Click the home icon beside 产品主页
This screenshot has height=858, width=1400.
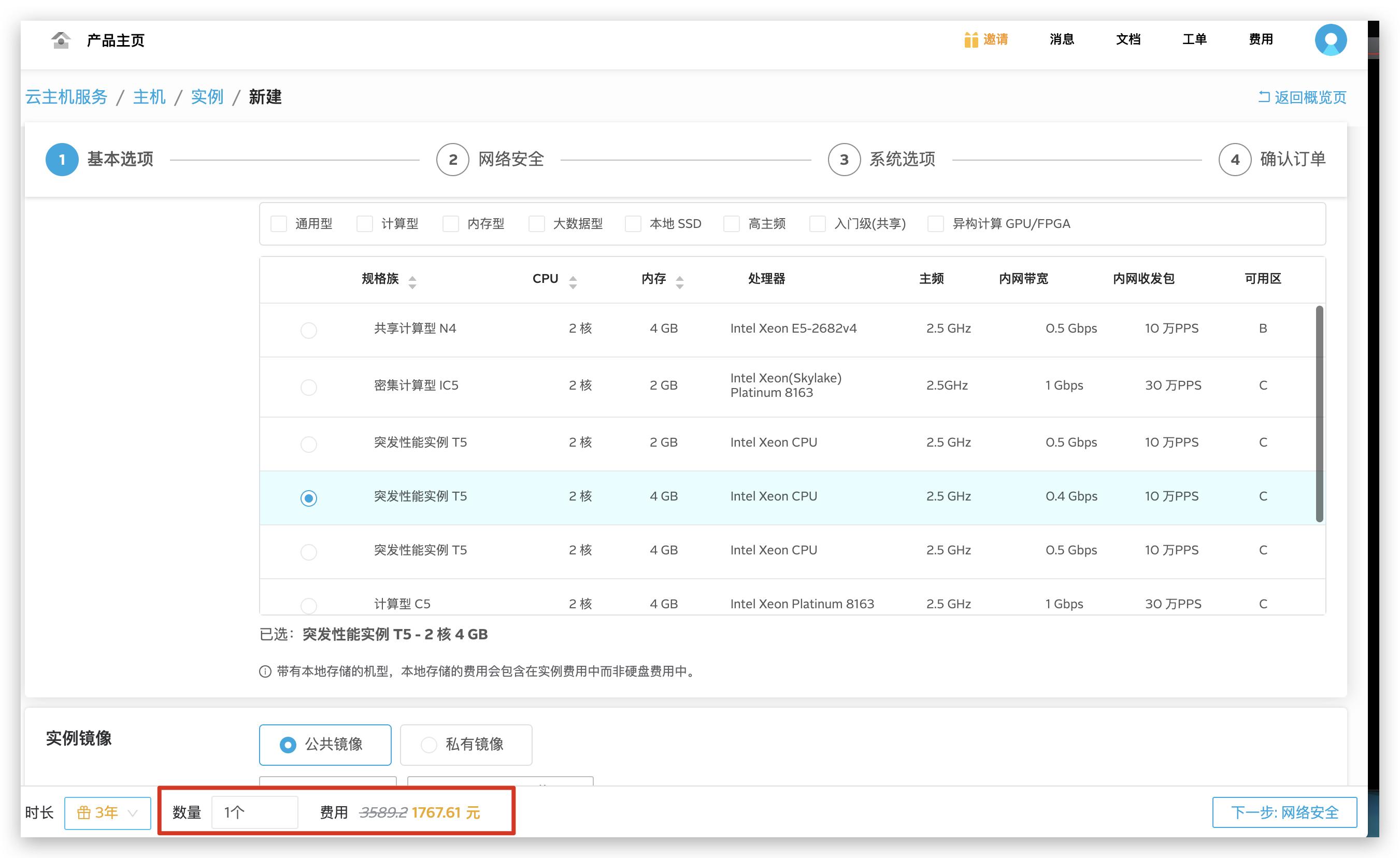click(61, 40)
